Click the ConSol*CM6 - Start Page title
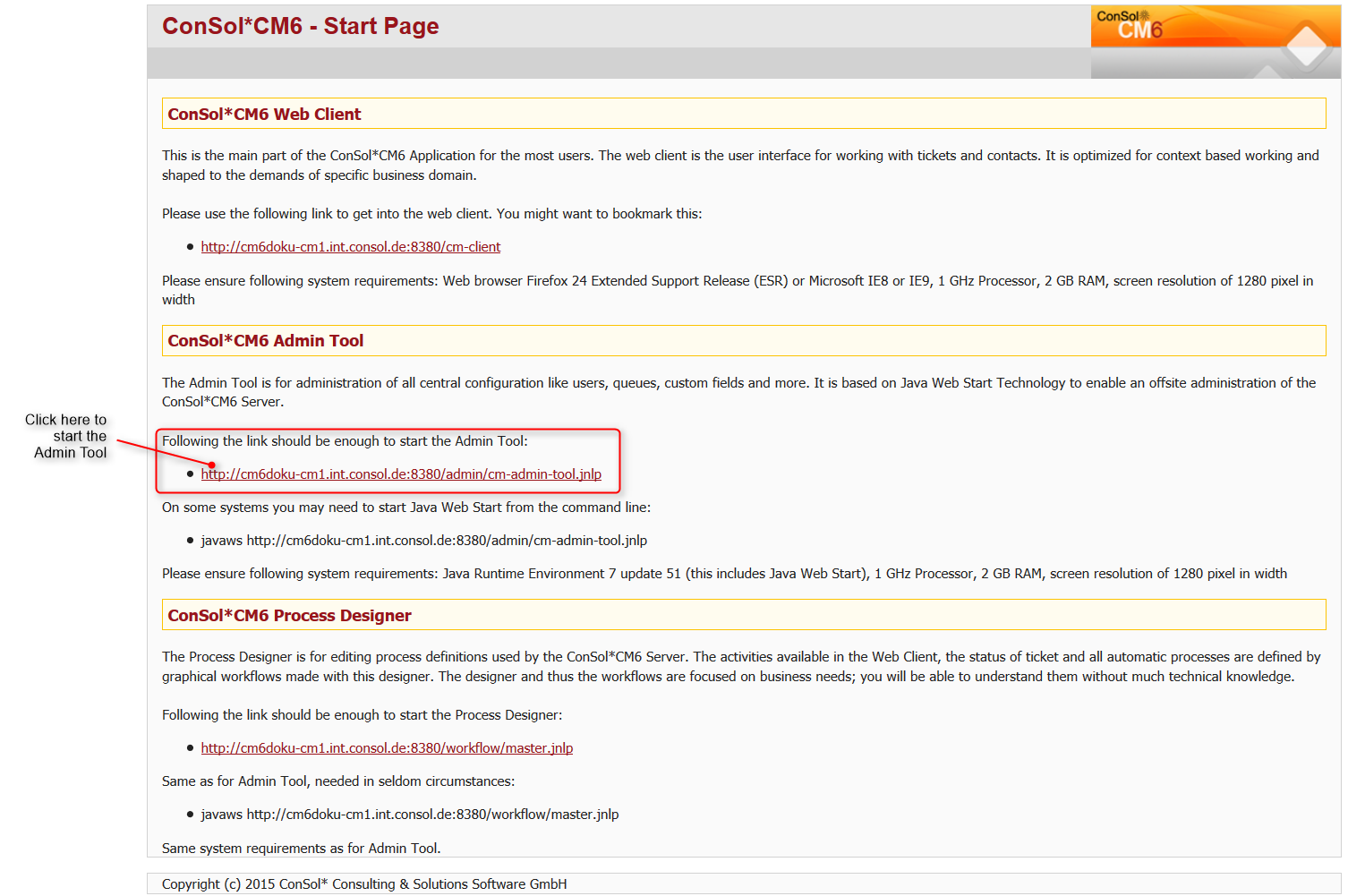Image resolution: width=1348 pixels, height=896 pixels. click(301, 26)
